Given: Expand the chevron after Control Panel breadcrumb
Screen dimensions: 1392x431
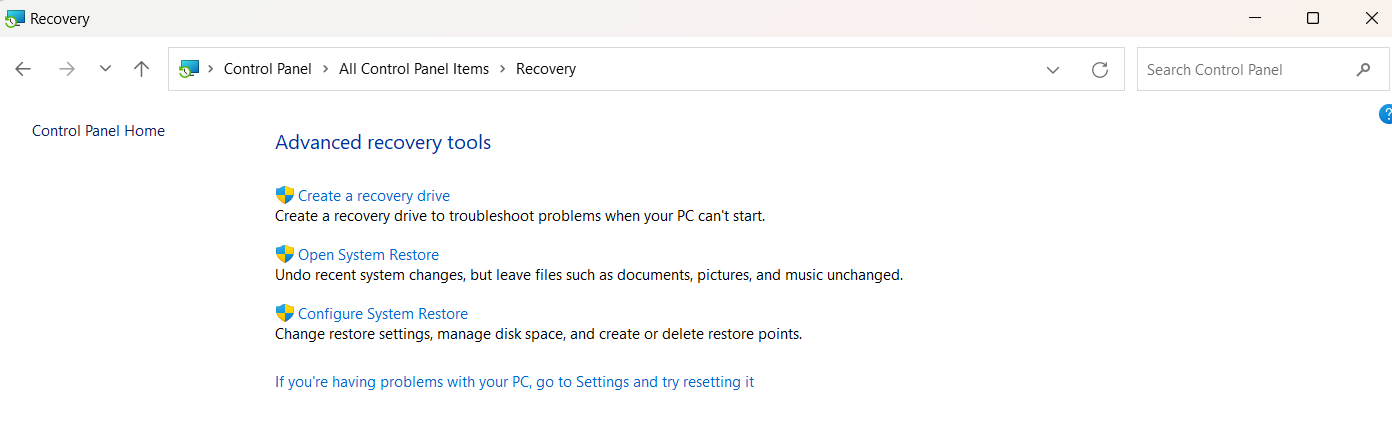Looking at the screenshot, I should click(325, 69).
